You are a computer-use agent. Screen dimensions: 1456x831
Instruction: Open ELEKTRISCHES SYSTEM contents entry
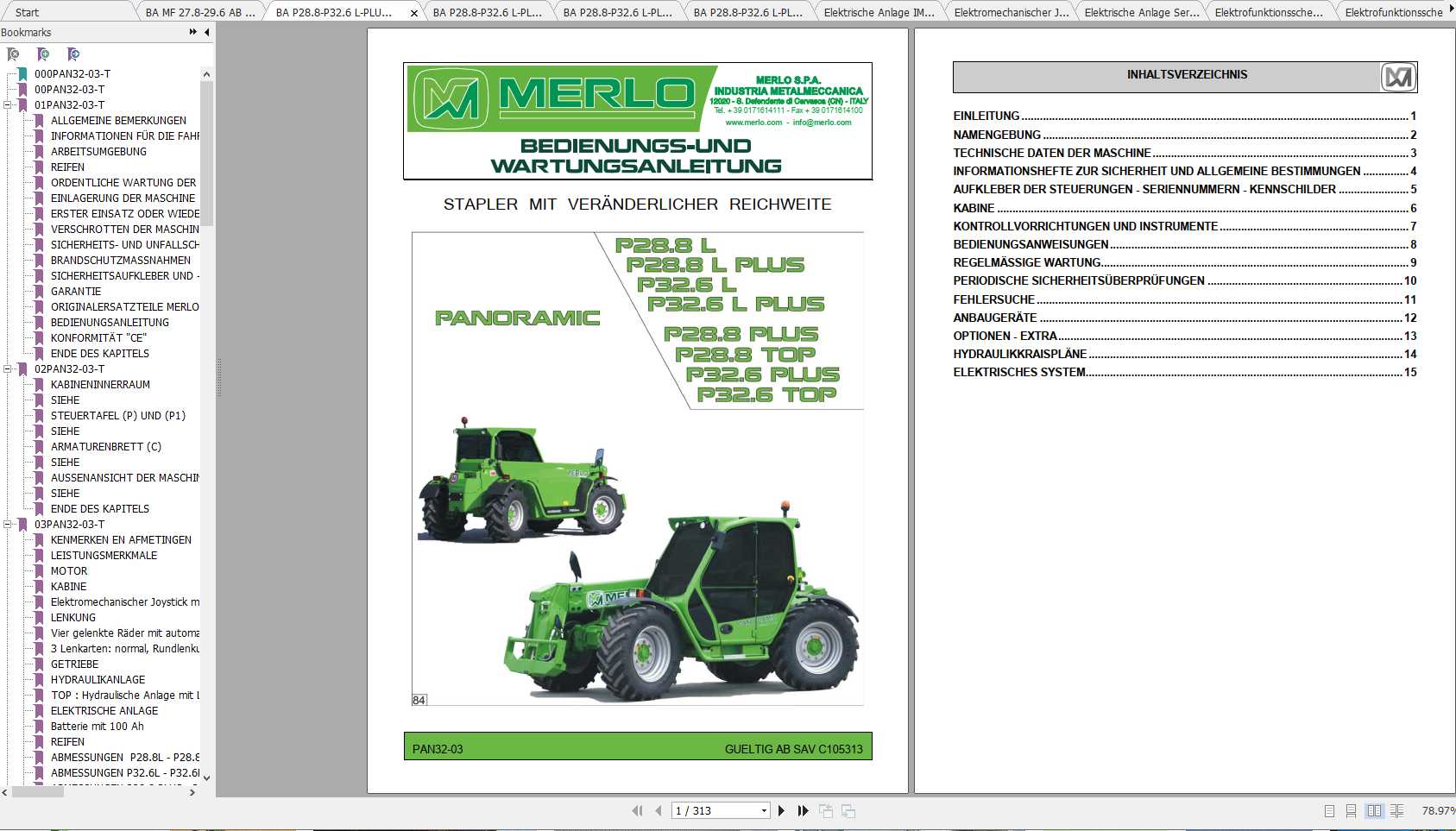point(1184,372)
